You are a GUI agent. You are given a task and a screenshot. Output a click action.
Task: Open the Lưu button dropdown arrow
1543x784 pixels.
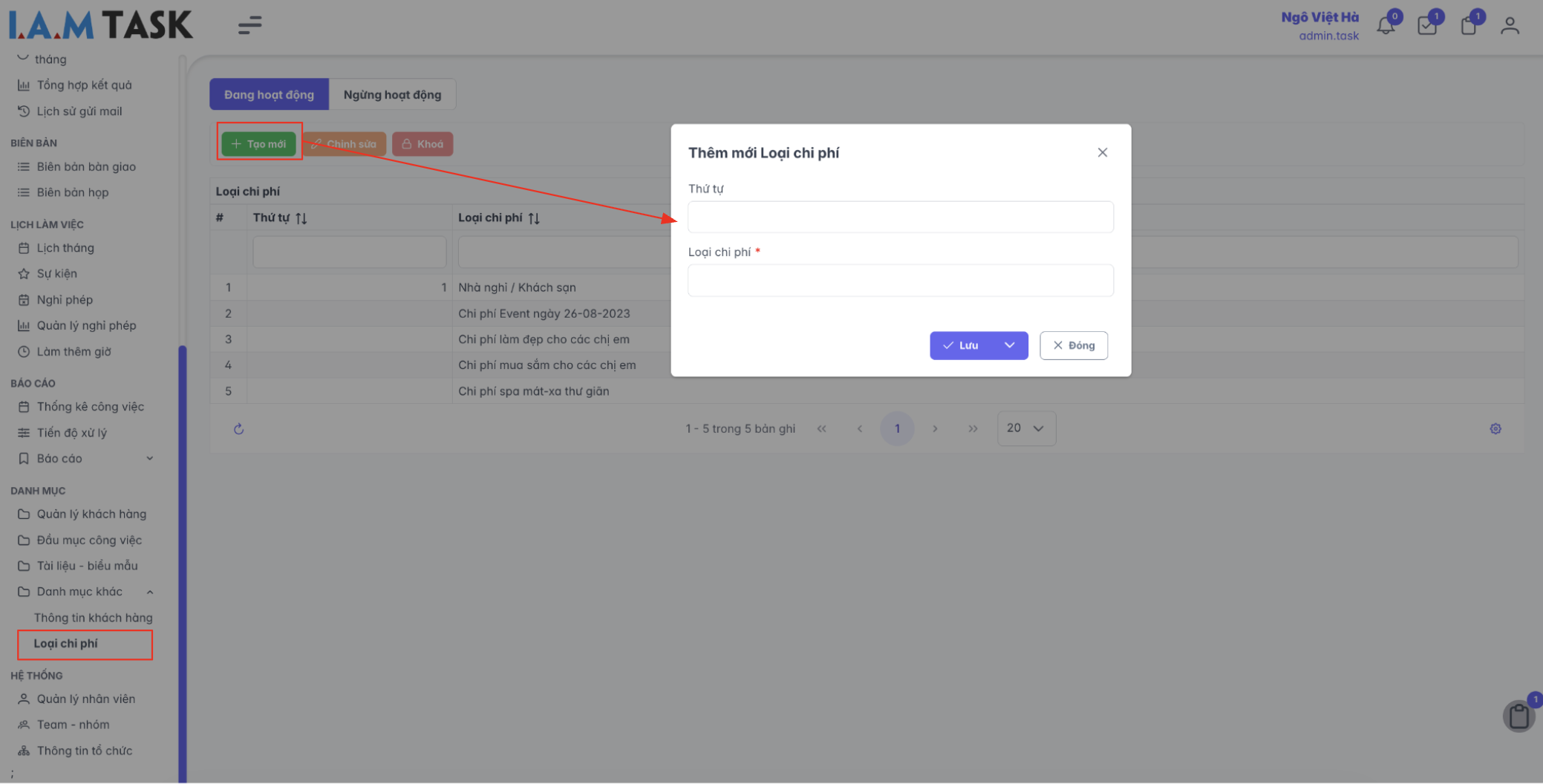(x=1010, y=345)
